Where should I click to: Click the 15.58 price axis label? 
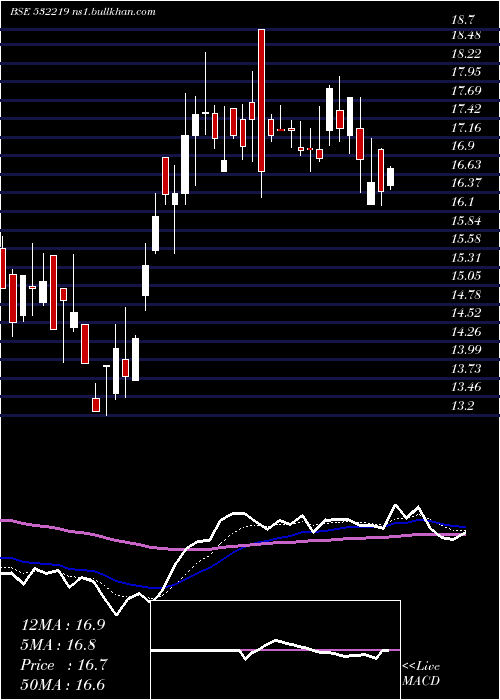click(x=466, y=239)
